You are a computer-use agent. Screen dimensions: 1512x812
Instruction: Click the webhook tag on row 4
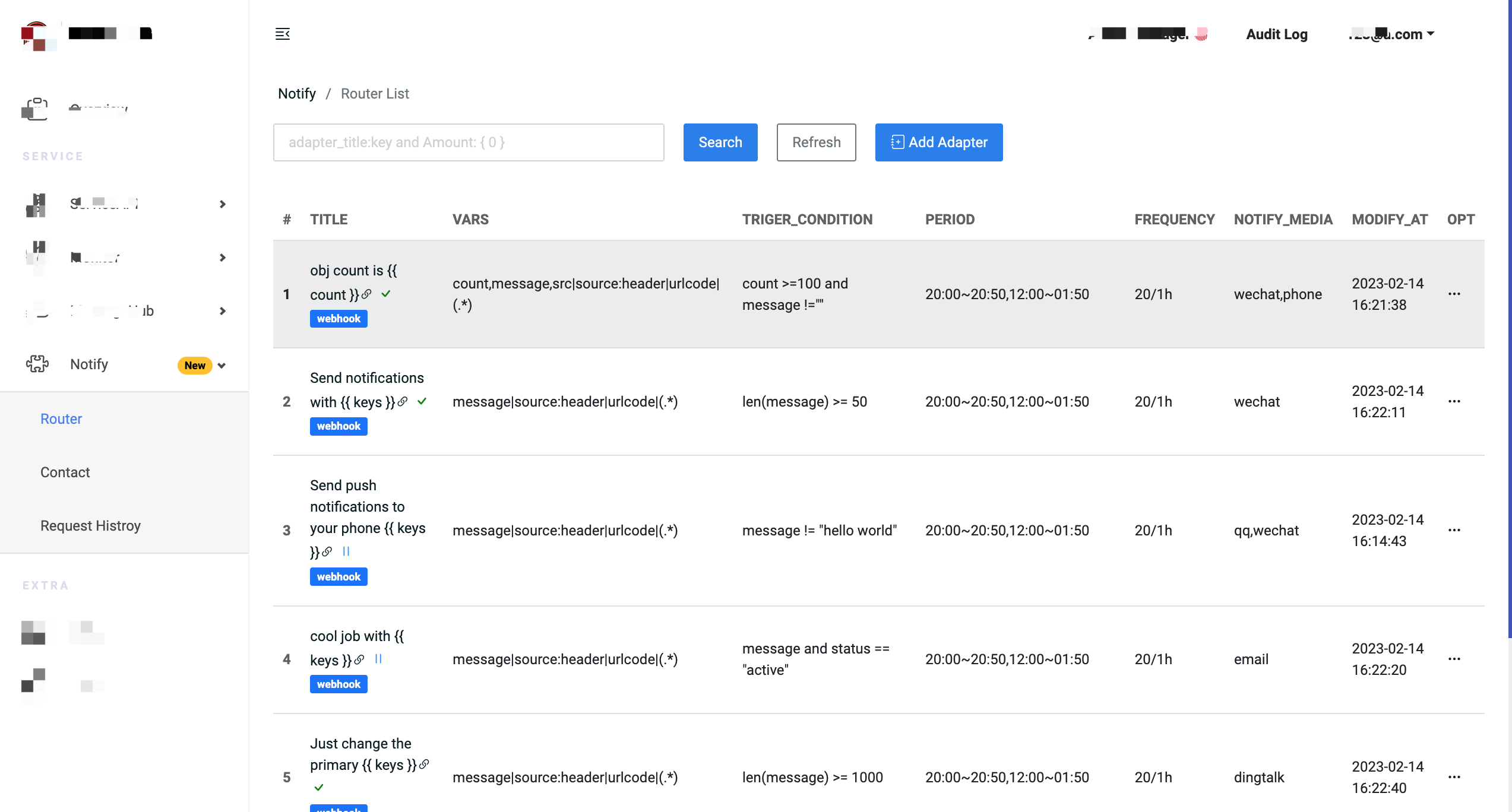click(x=339, y=684)
